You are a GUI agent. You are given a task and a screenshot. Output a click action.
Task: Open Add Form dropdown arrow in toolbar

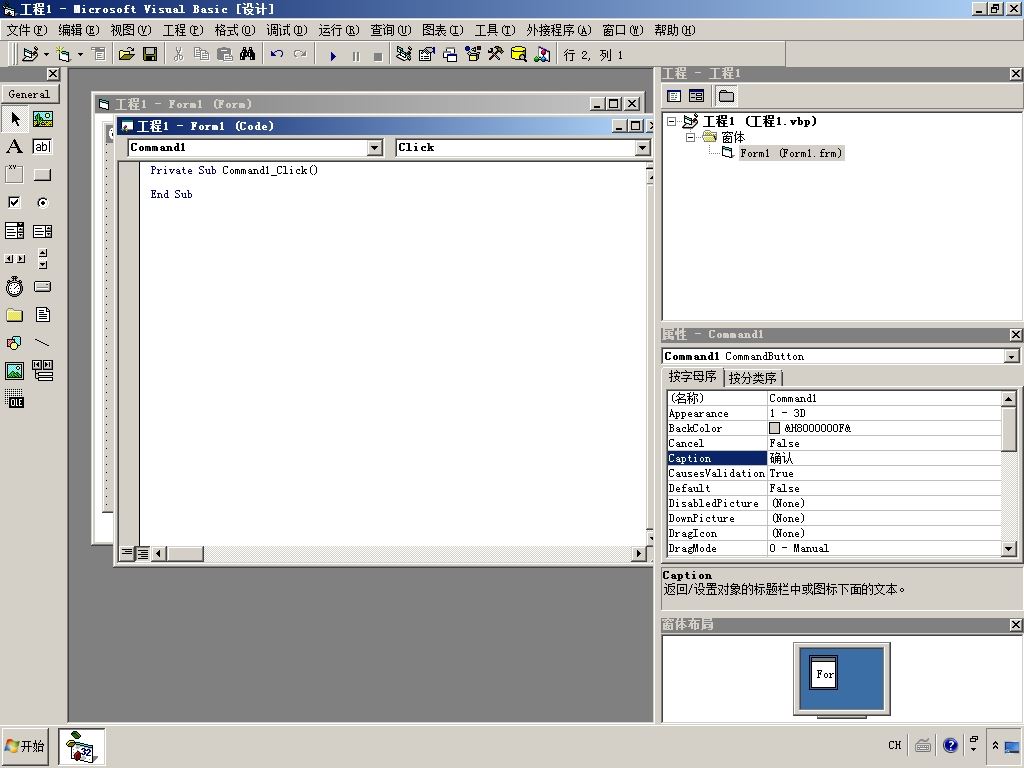click(x=80, y=54)
